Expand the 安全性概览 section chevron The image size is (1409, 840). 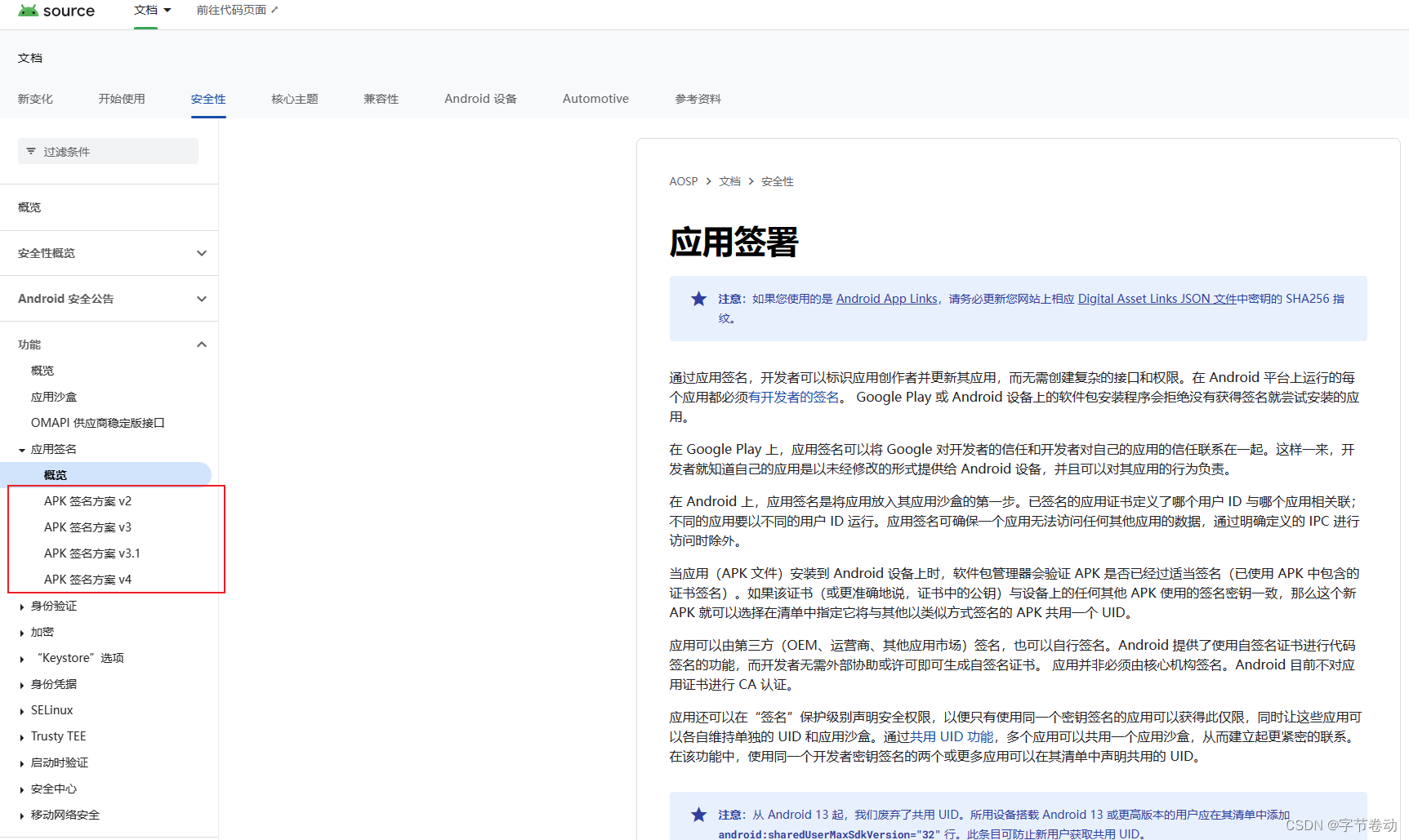click(x=202, y=253)
